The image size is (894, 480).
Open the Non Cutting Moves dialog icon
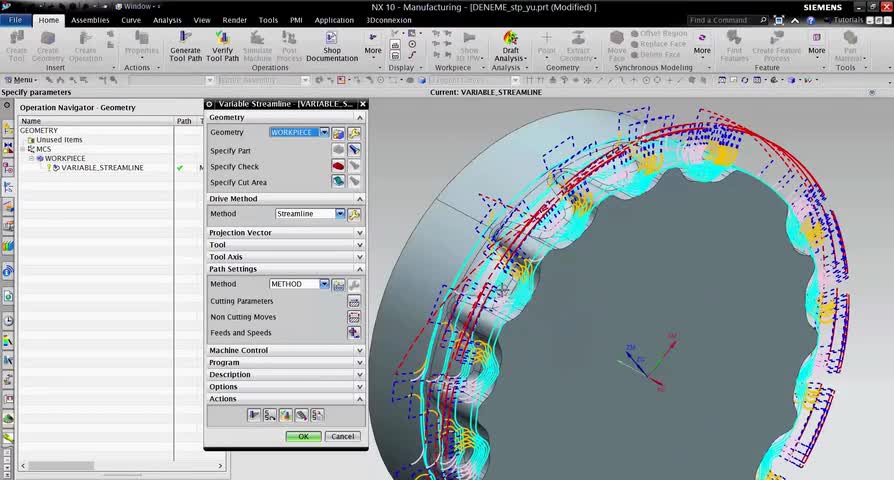point(354,317)
